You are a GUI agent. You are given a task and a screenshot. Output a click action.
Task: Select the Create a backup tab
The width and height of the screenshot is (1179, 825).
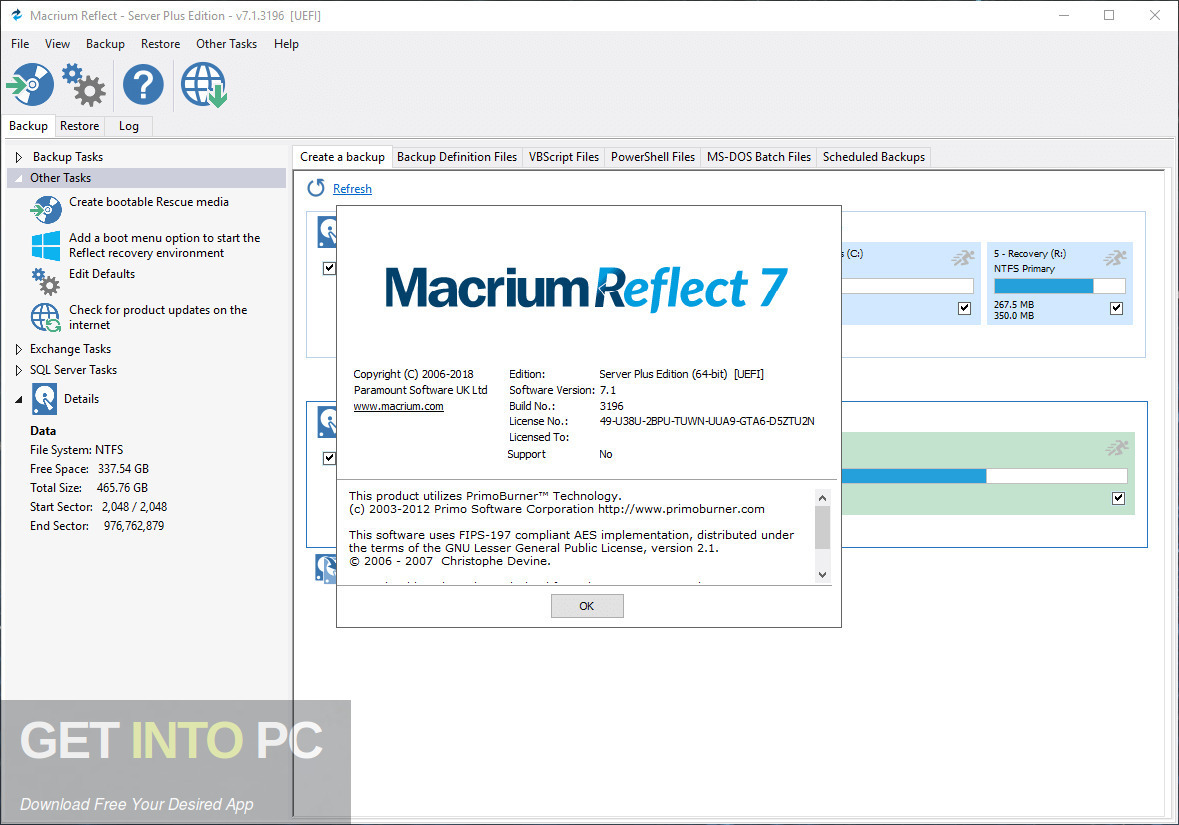pyautogui.click(x=342, y=156)
